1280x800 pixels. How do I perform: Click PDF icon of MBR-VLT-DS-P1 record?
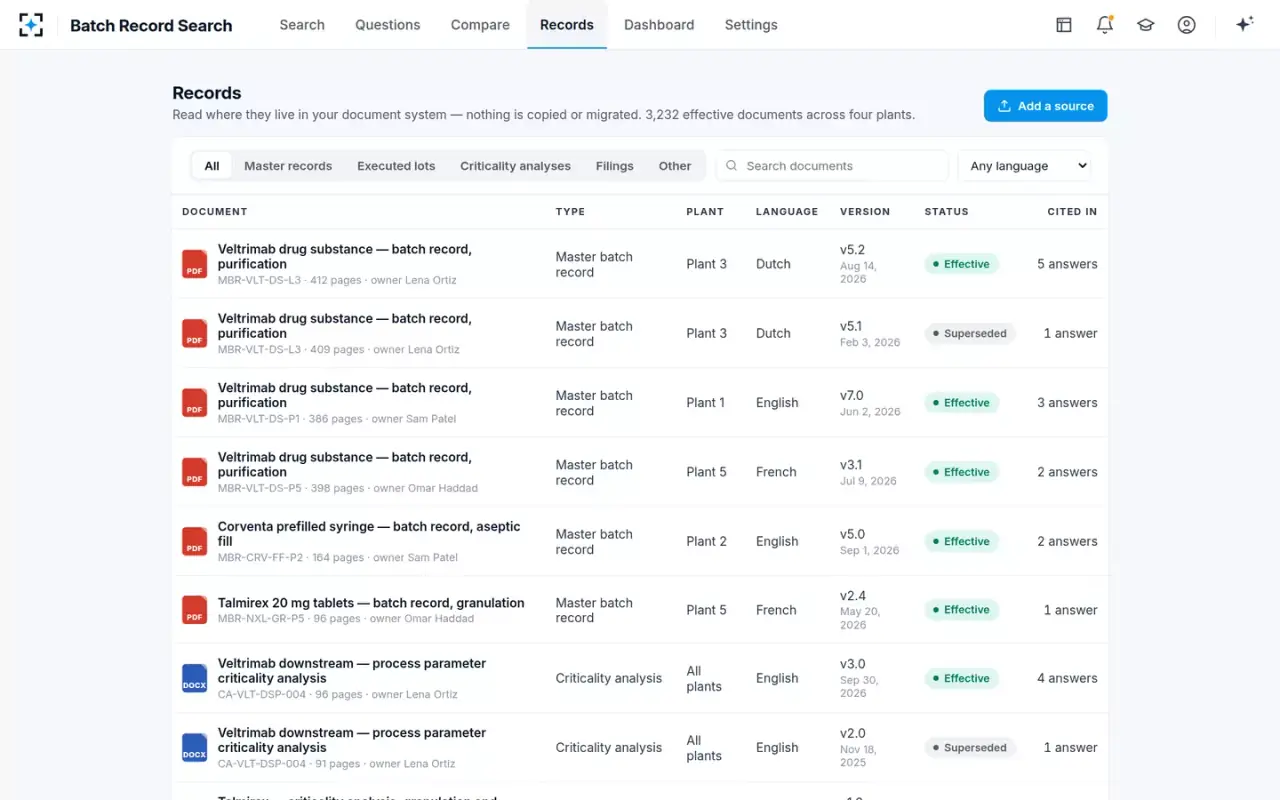pos(194,403)
